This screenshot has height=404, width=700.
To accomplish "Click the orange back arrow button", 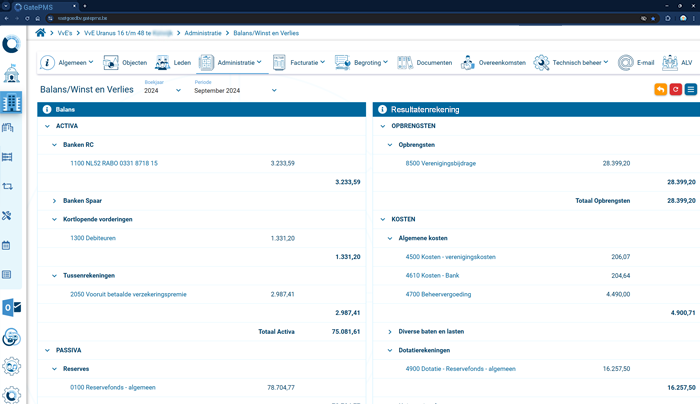I will point(660,90).
